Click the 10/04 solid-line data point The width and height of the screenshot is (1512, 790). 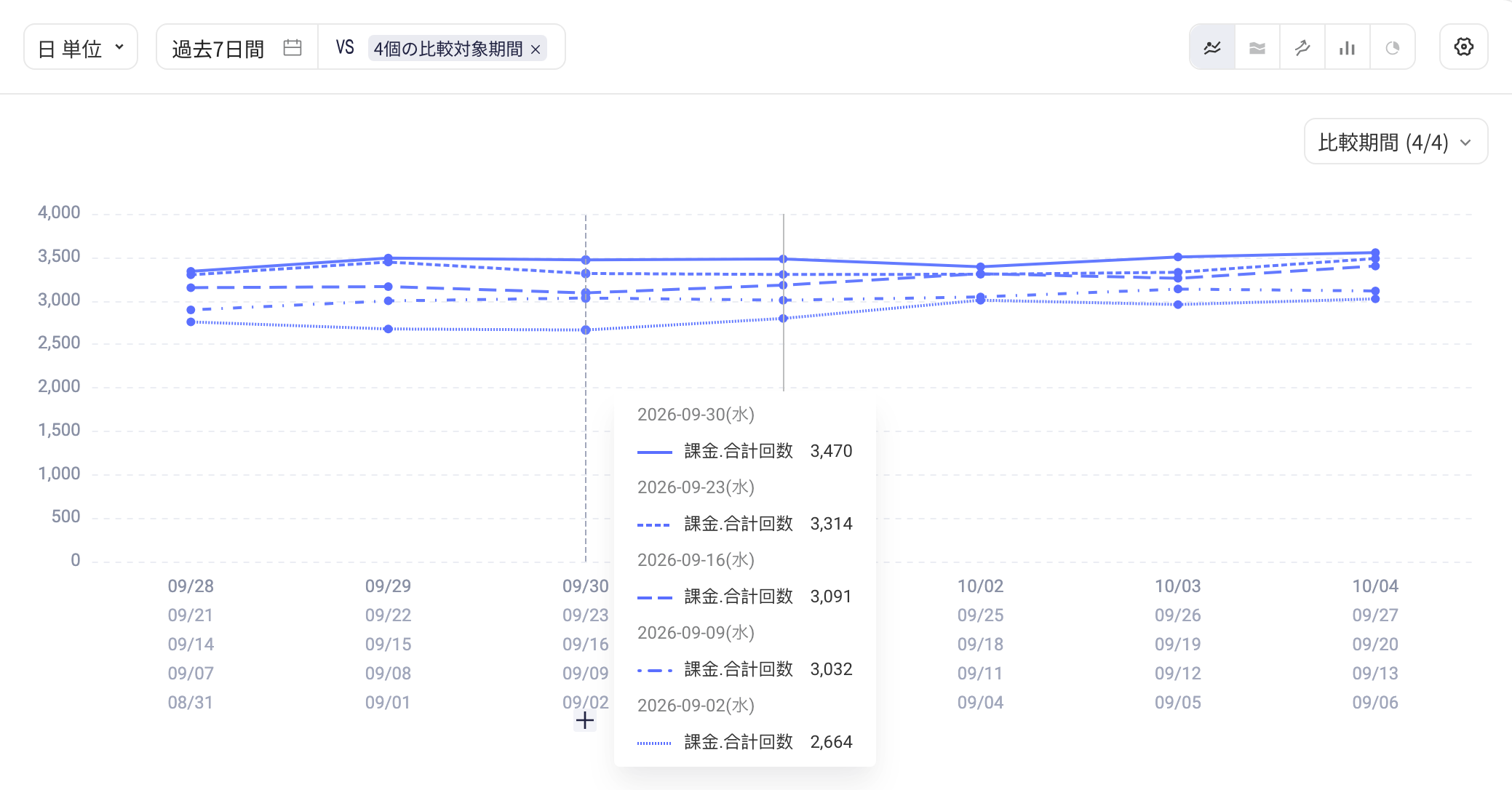1375,252
